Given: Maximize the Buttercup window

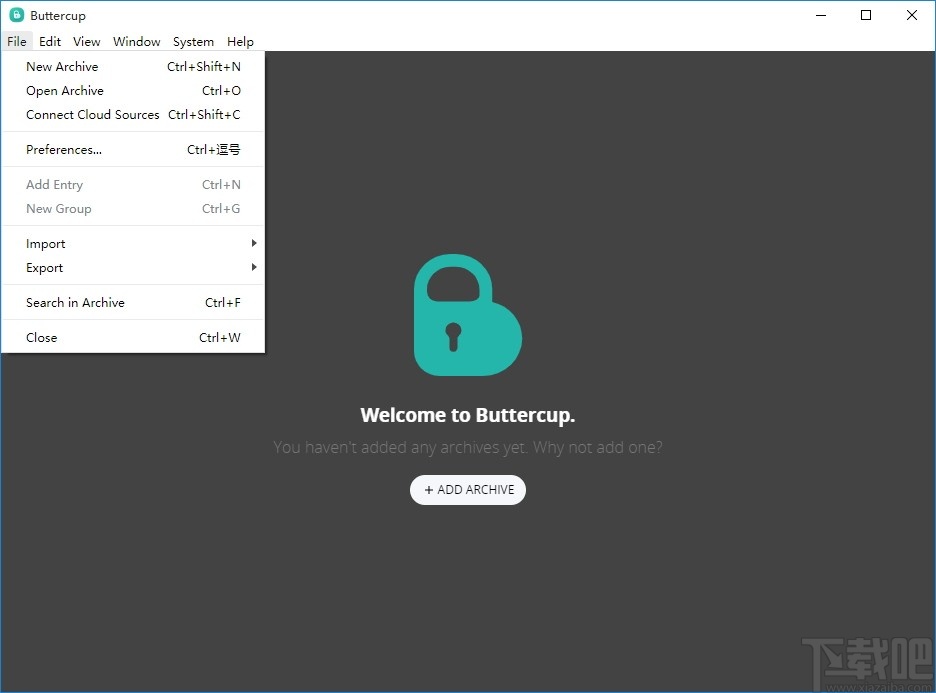Looking at the screenshot, I should [x=866, y=16].
